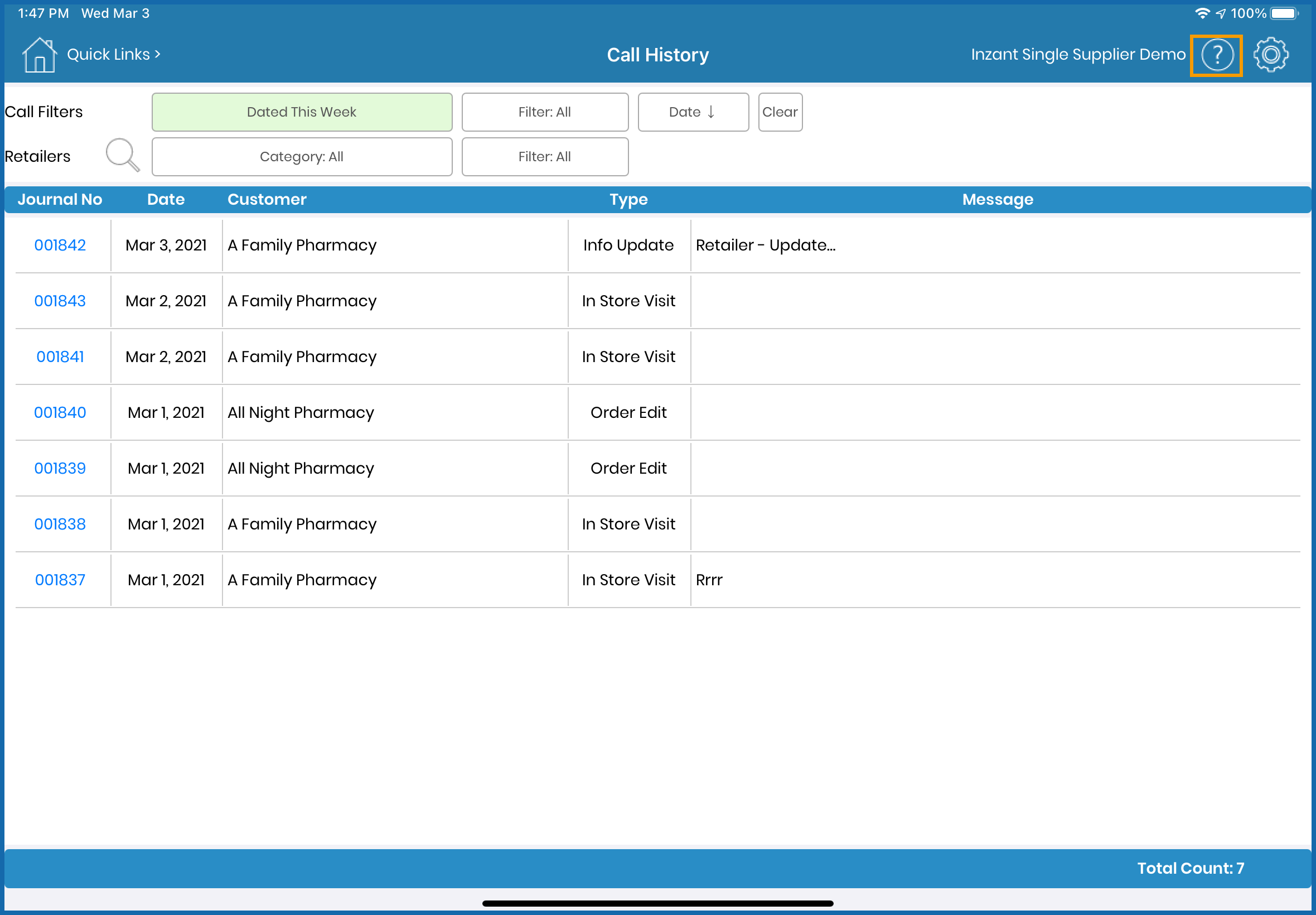Tap the retailer search magnifier icon

(123, 155)
